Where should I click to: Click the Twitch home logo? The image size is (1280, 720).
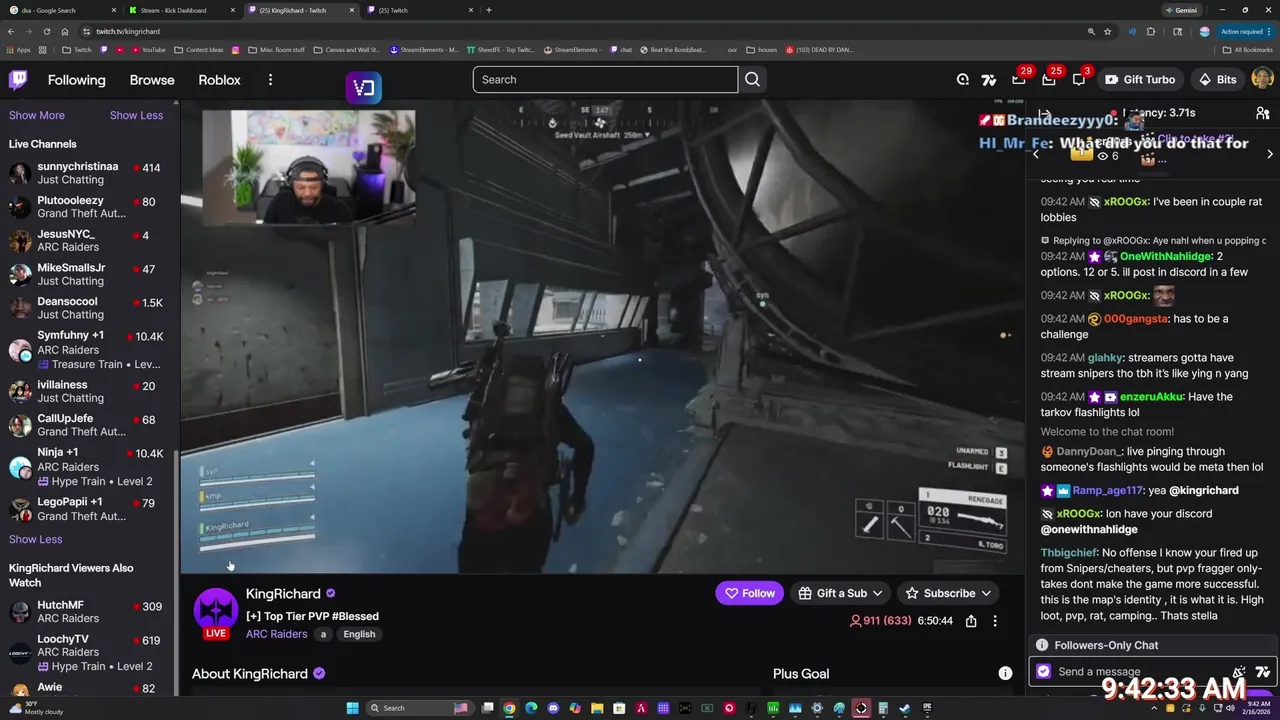[x=18, y=80]
